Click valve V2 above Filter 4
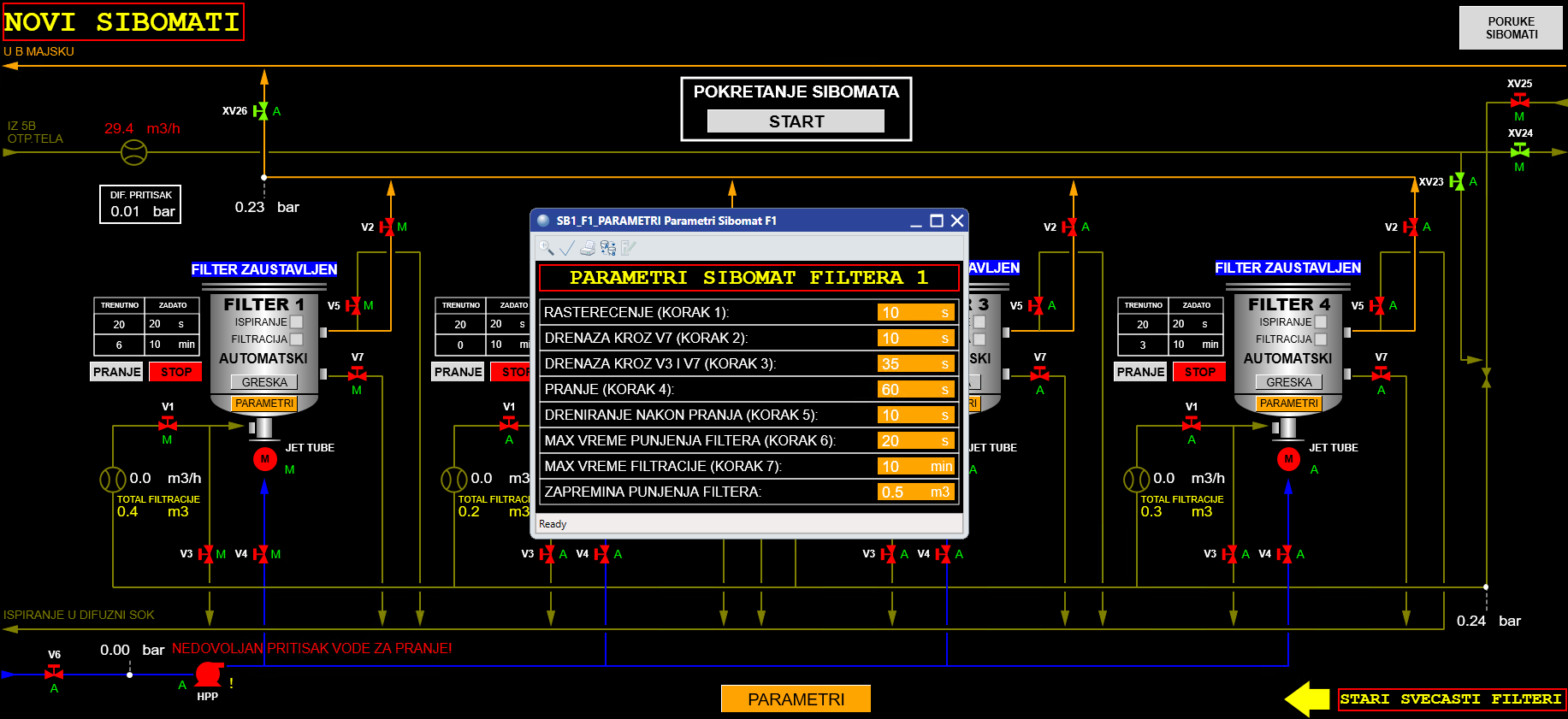This screenshot has width=1568, height=719. (x=1411, y=227)
